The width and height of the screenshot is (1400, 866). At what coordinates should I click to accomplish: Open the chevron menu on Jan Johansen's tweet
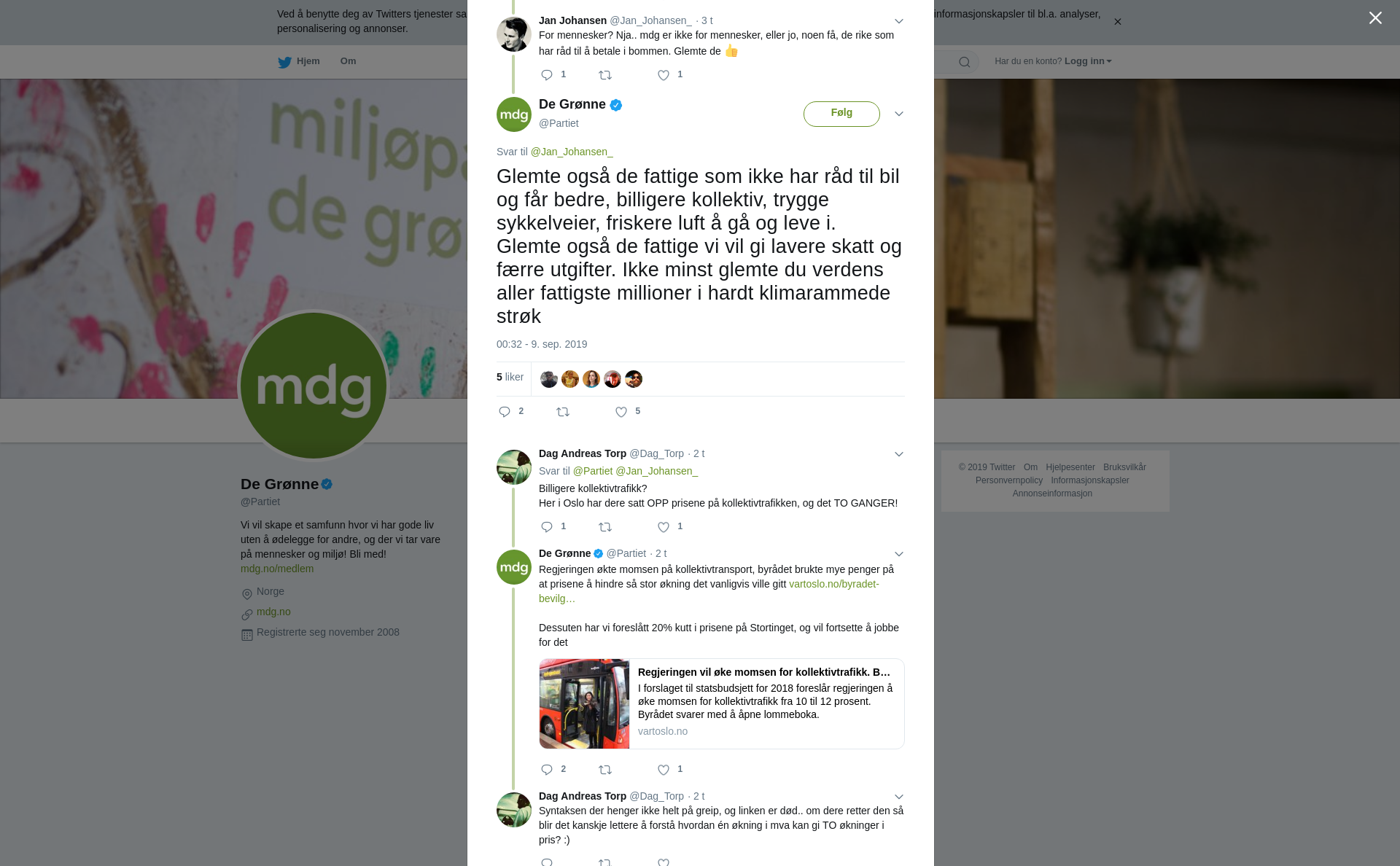coord(899,21)
